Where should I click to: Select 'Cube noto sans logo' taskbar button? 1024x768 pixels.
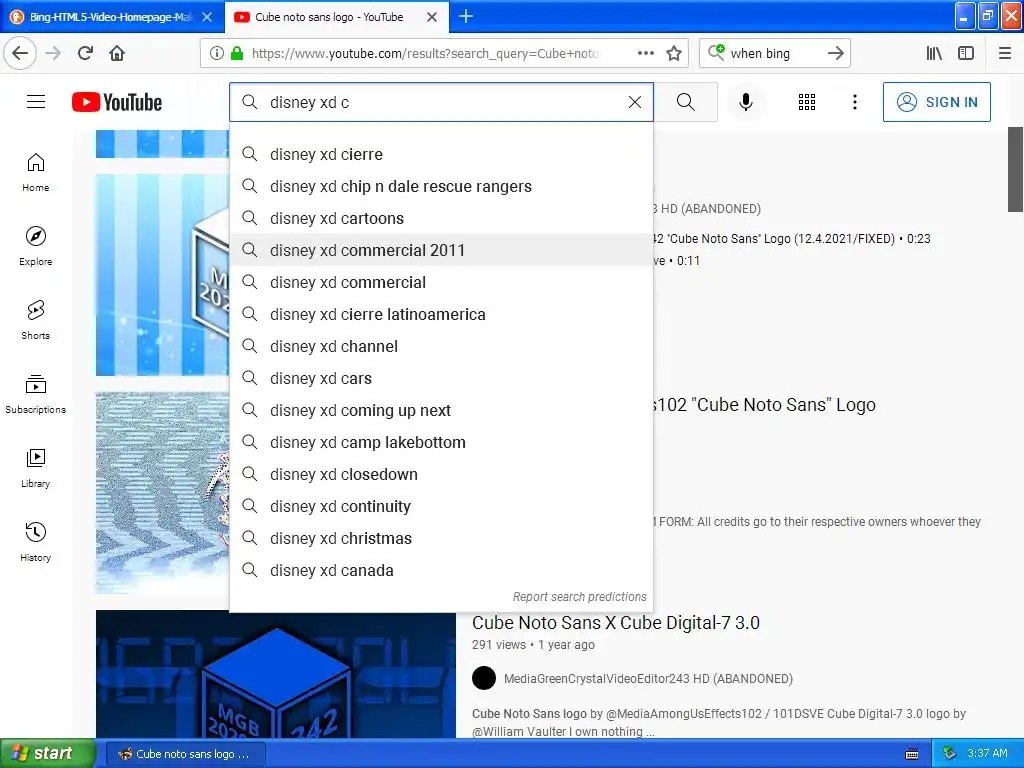point(185,754)
